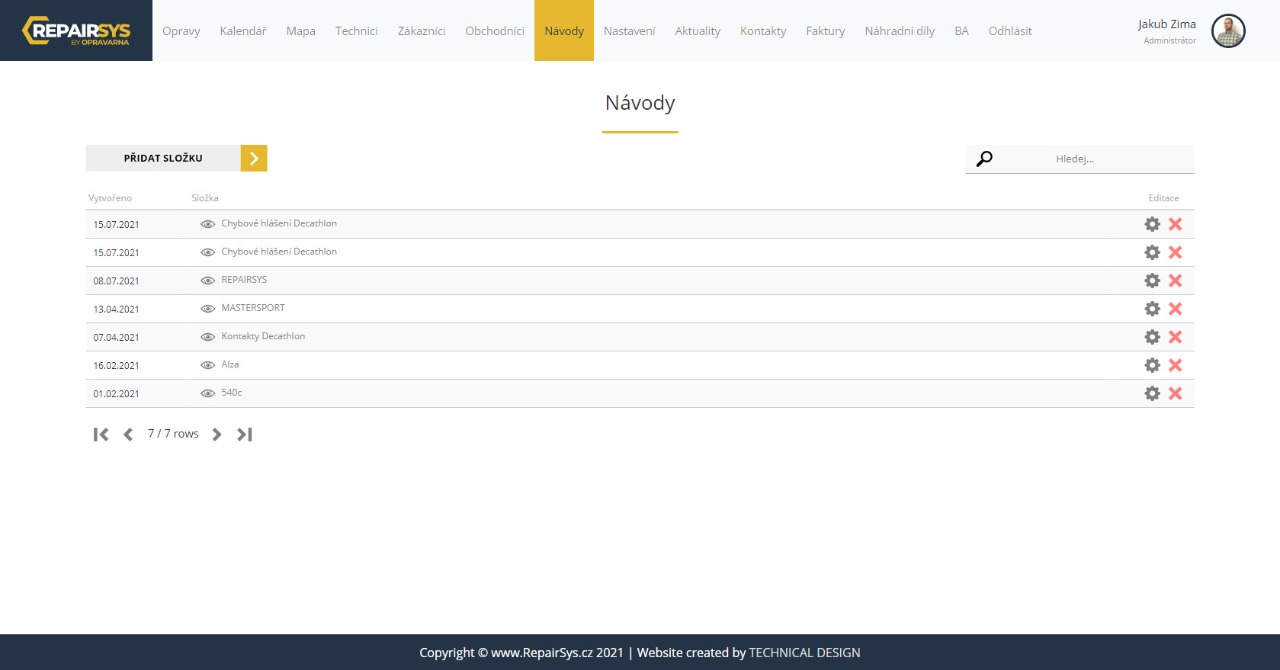The image size is (1280, 670).
Task: Open the REPAIRSYS folder name
Action: pyautogui.click(x=244, y=280)
